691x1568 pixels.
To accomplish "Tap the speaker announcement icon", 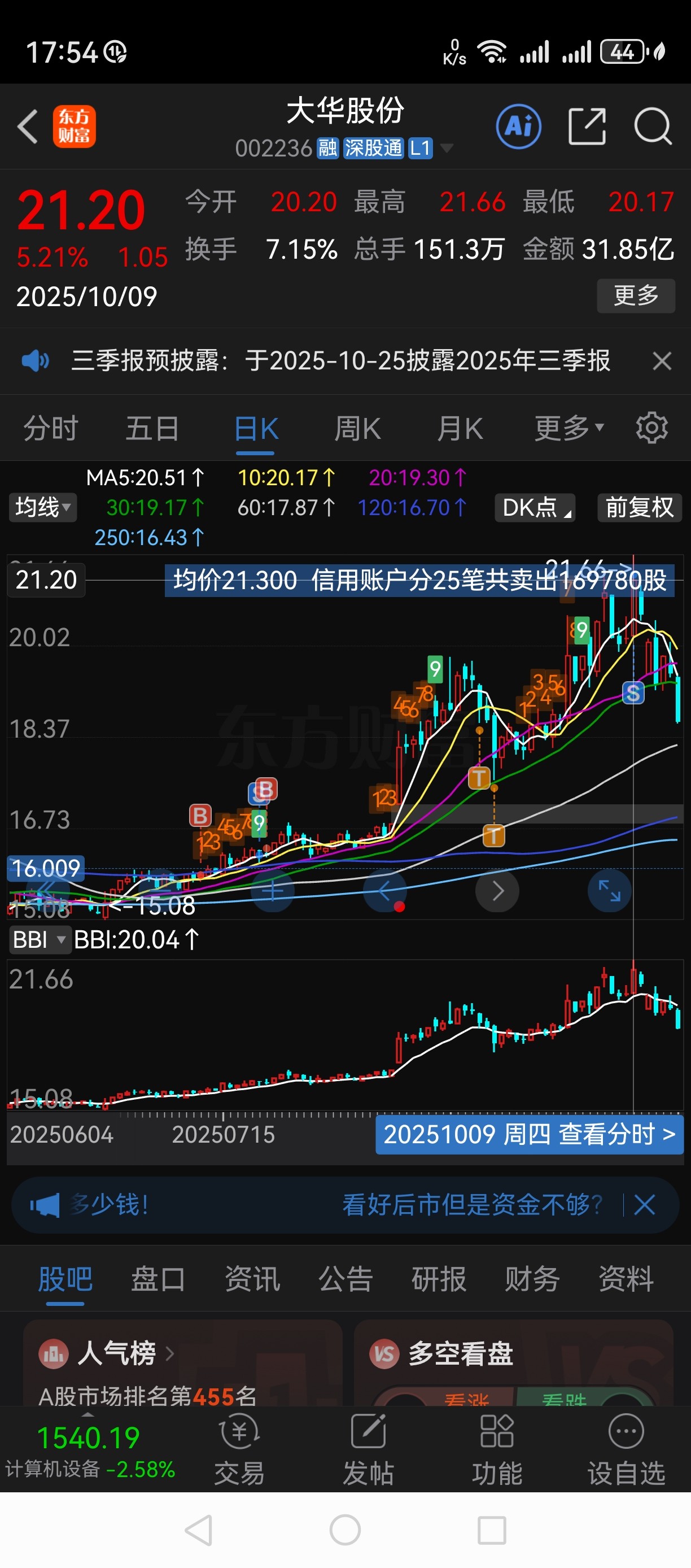I will point(35,360).
